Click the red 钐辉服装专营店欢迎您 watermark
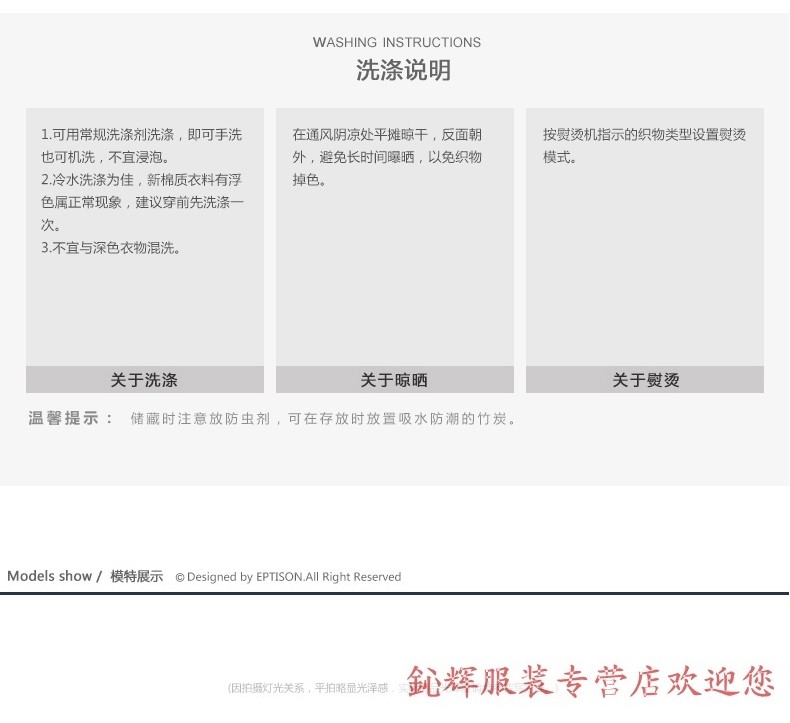 click(591, 682)
